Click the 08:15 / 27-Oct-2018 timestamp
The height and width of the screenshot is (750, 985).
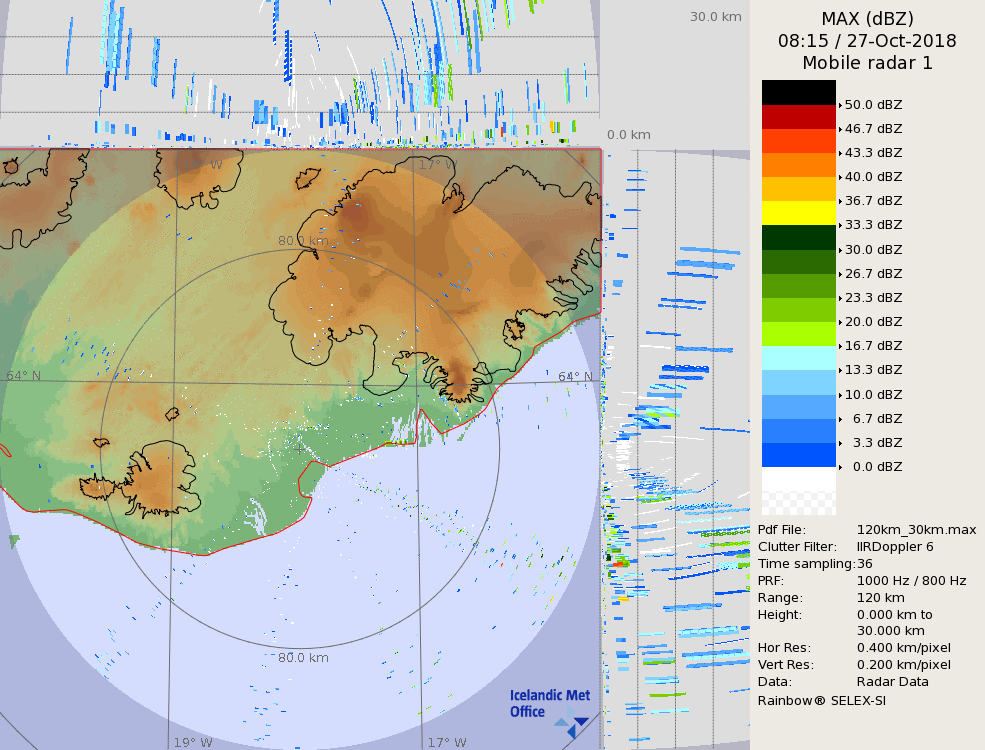tap(867, 41)
